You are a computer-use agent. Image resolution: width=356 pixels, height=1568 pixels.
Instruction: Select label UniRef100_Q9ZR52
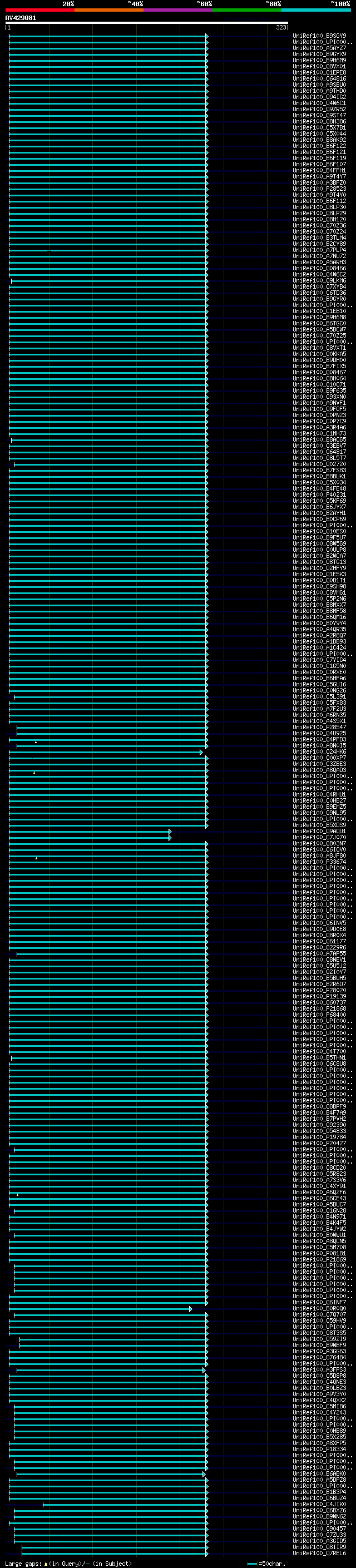pyautogui.click(x=319, y=109)
